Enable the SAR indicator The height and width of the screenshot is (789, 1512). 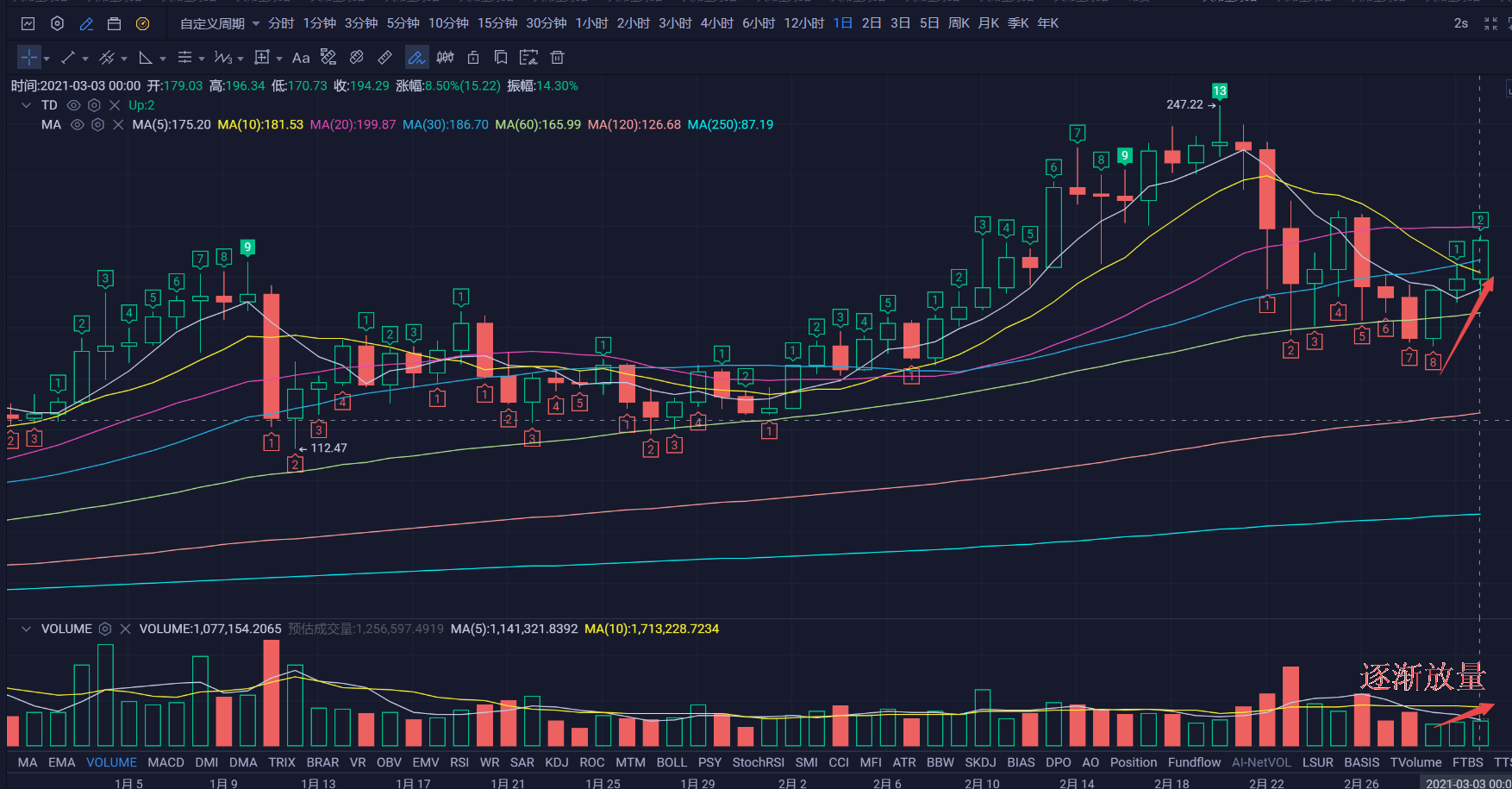[522, 762]
